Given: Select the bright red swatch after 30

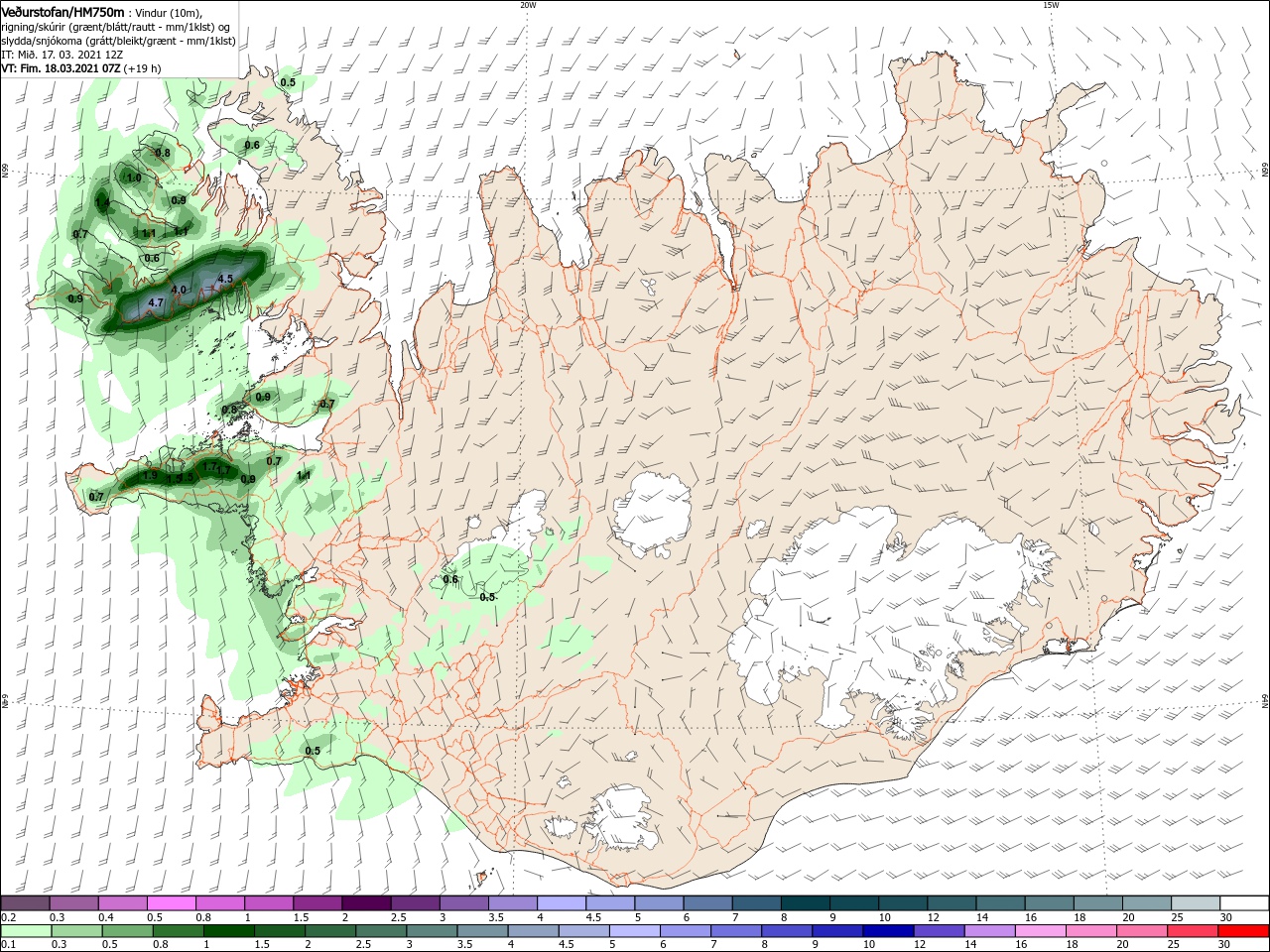Looking at the screenshot, I should click(x=1245, y=931).
